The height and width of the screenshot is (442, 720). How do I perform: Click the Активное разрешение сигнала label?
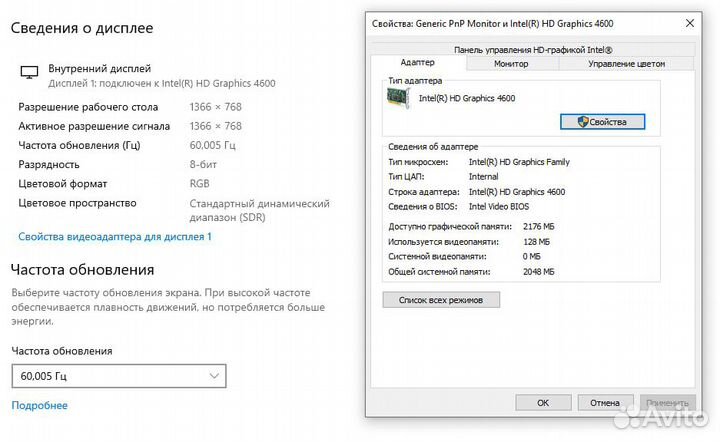(94, 126)
